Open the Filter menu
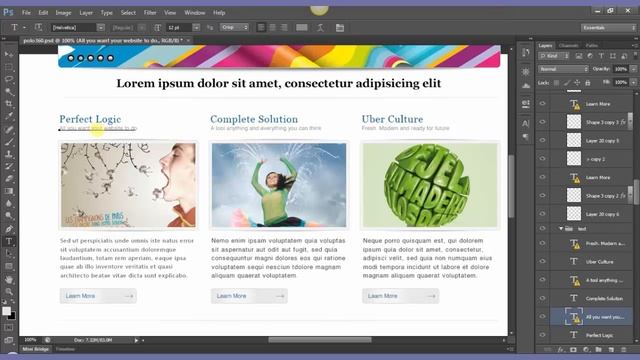This screenshot has width=640, height=360. (150, 13)
